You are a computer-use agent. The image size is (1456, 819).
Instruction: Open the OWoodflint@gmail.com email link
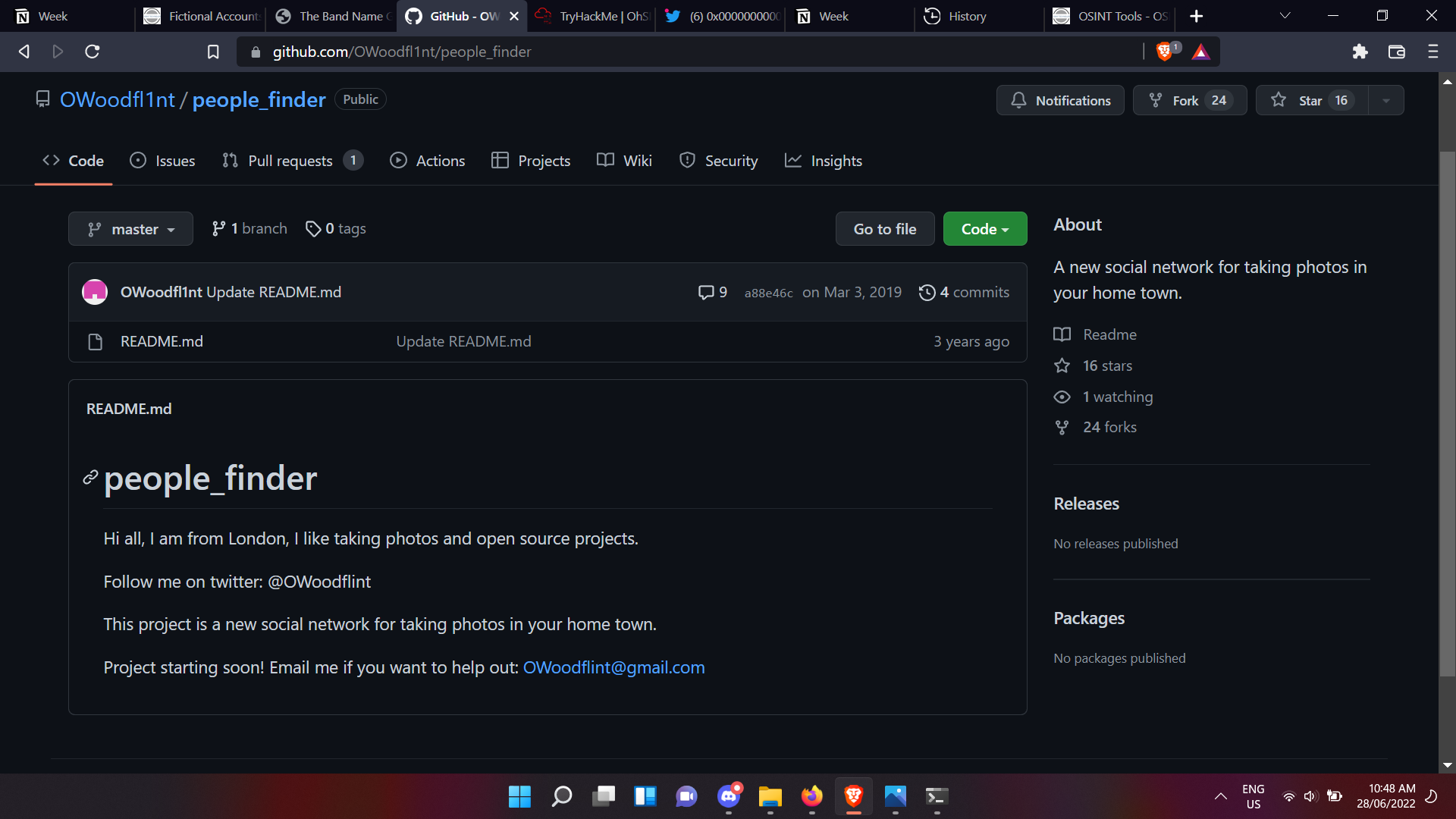(613, 667)
